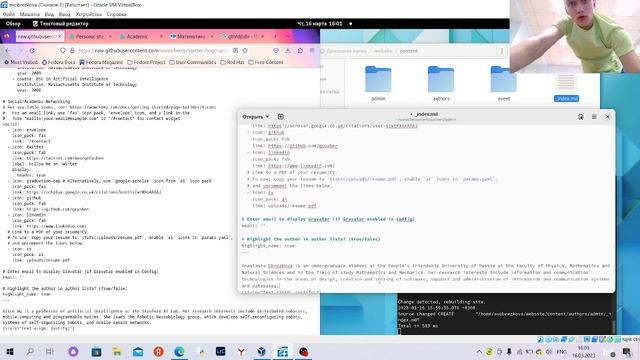Click Windows taskbar clock
The height and width of the screenshot is (360, 640).
584,352
